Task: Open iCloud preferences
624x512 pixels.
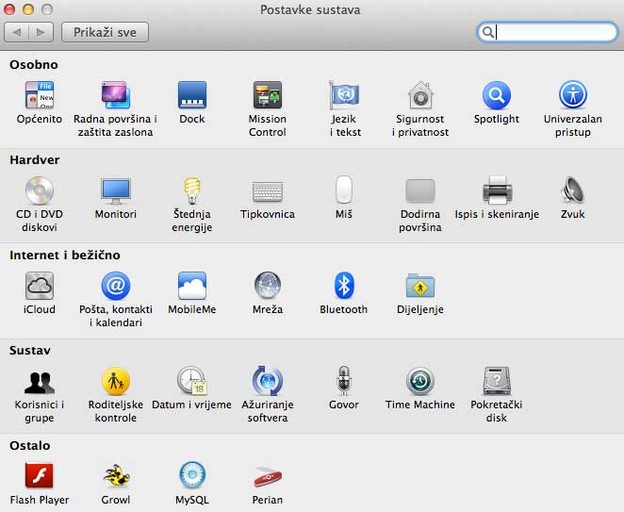Action: click(39, 286)
